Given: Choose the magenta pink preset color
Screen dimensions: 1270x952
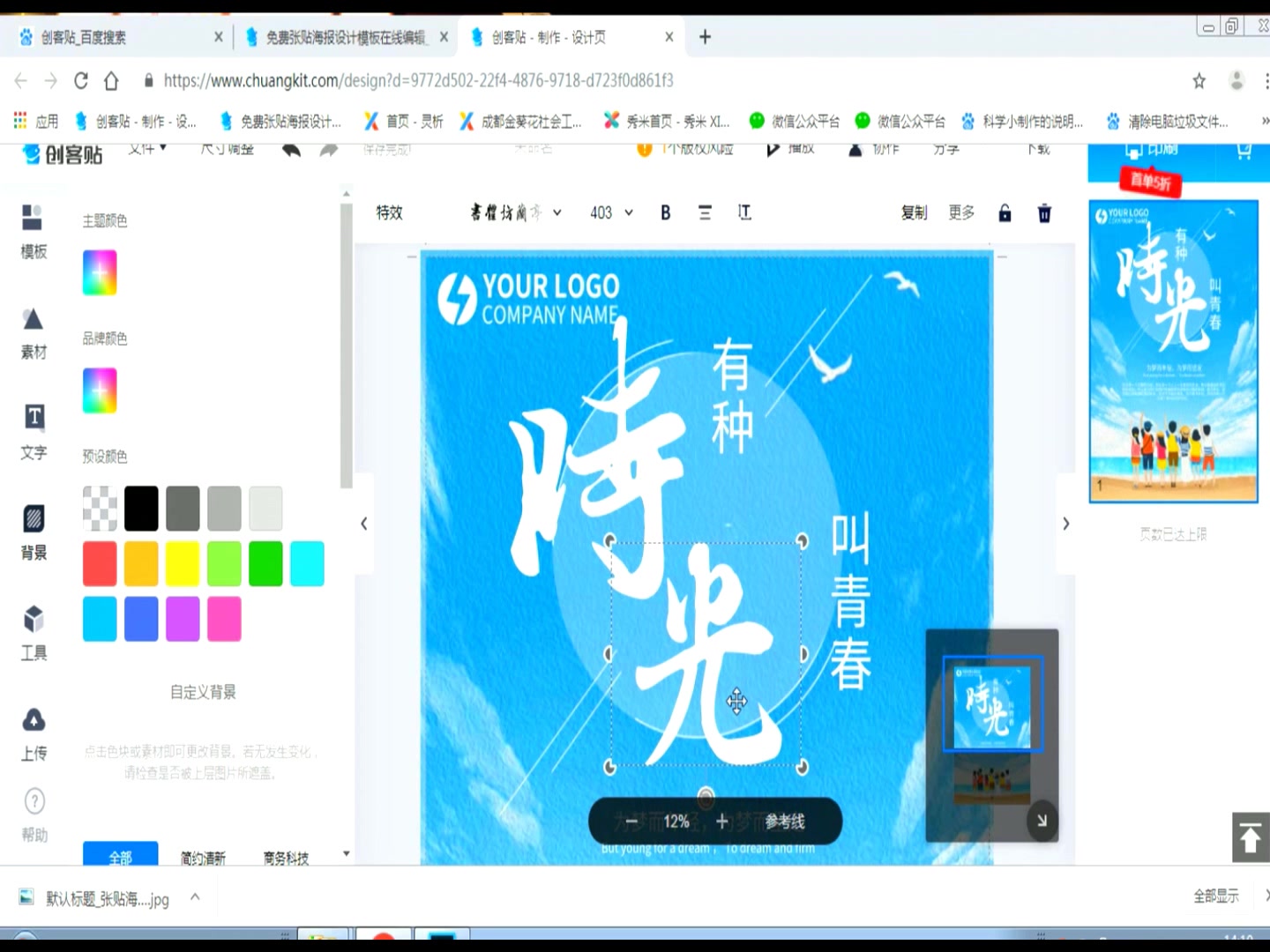Looking at the screenshot, I should tap(224, 619).
